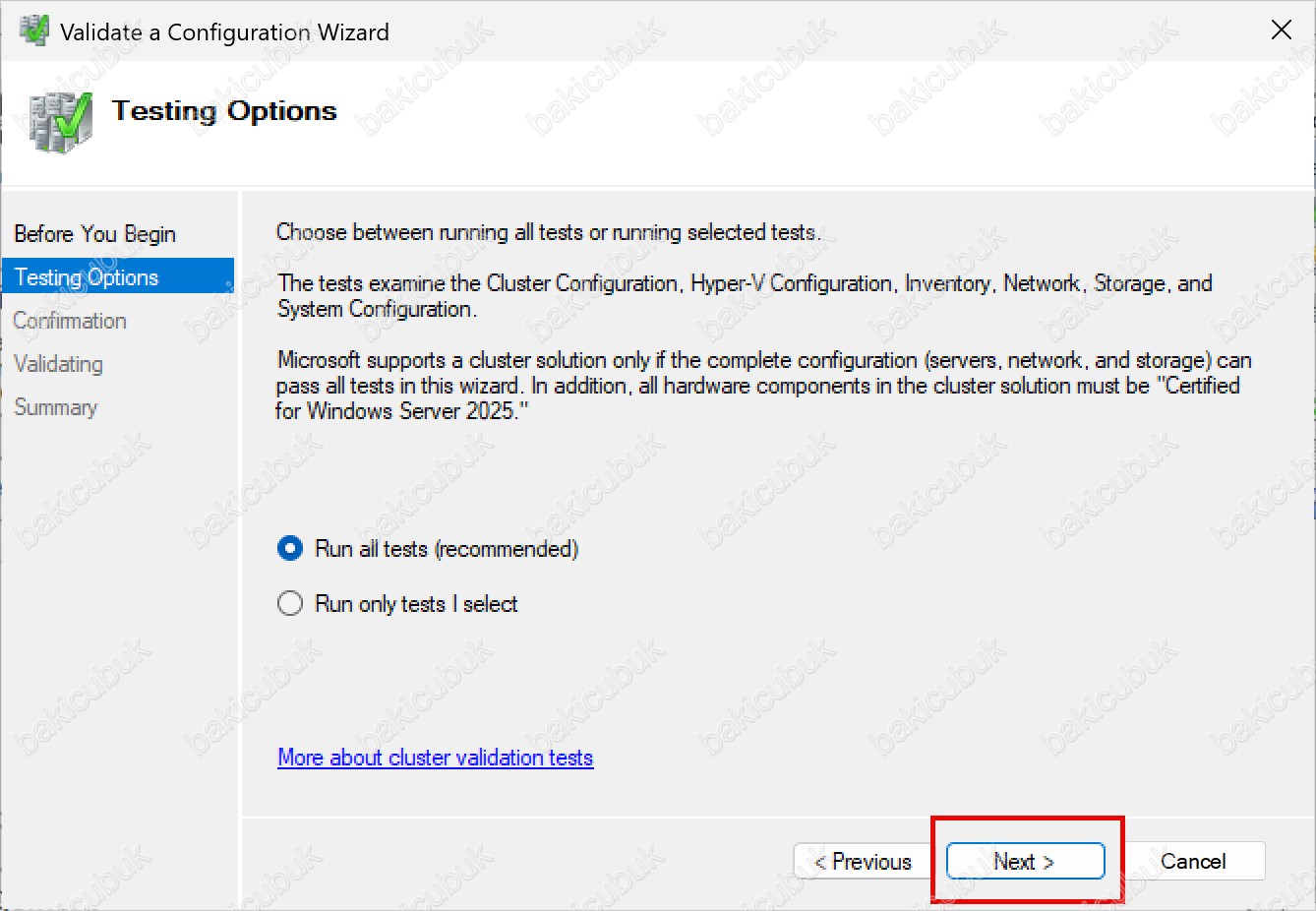This screenshot has height=911, width=1316.
Task: Open the Validating step in sidebar
Action: click(58, 364)
